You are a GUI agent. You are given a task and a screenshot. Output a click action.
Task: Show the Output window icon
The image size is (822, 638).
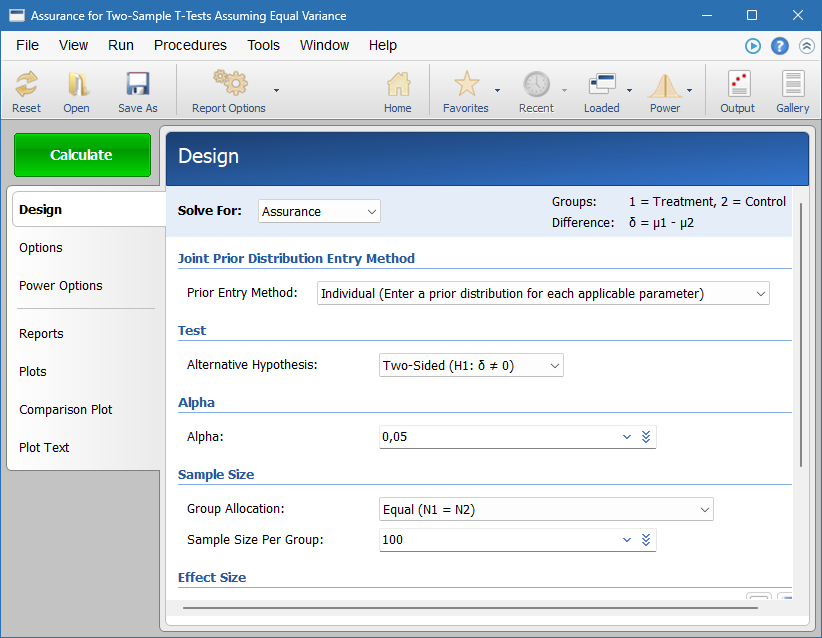739,84
